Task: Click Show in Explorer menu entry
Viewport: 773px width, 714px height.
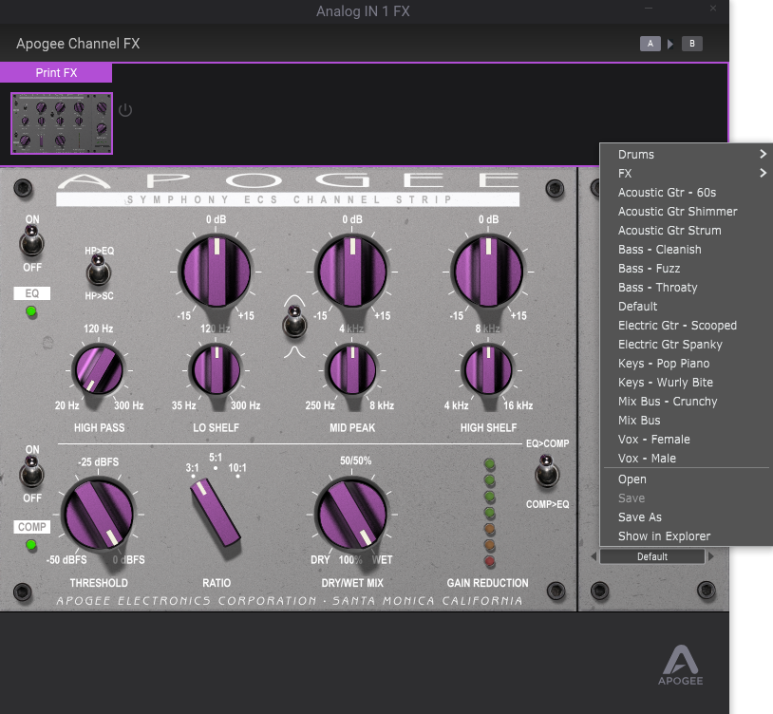Action: pos(688,536)
